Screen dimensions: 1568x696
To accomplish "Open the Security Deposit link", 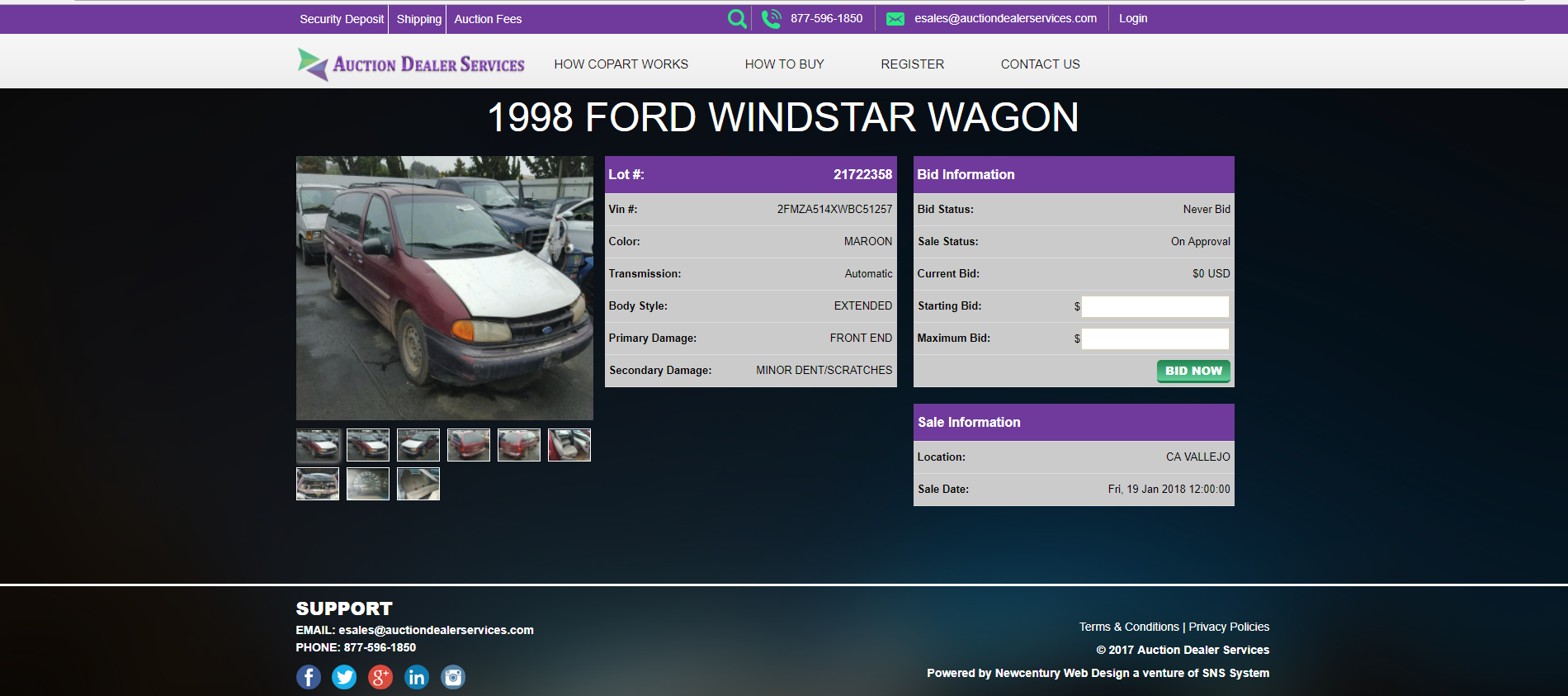I will [x=342, y=19].
